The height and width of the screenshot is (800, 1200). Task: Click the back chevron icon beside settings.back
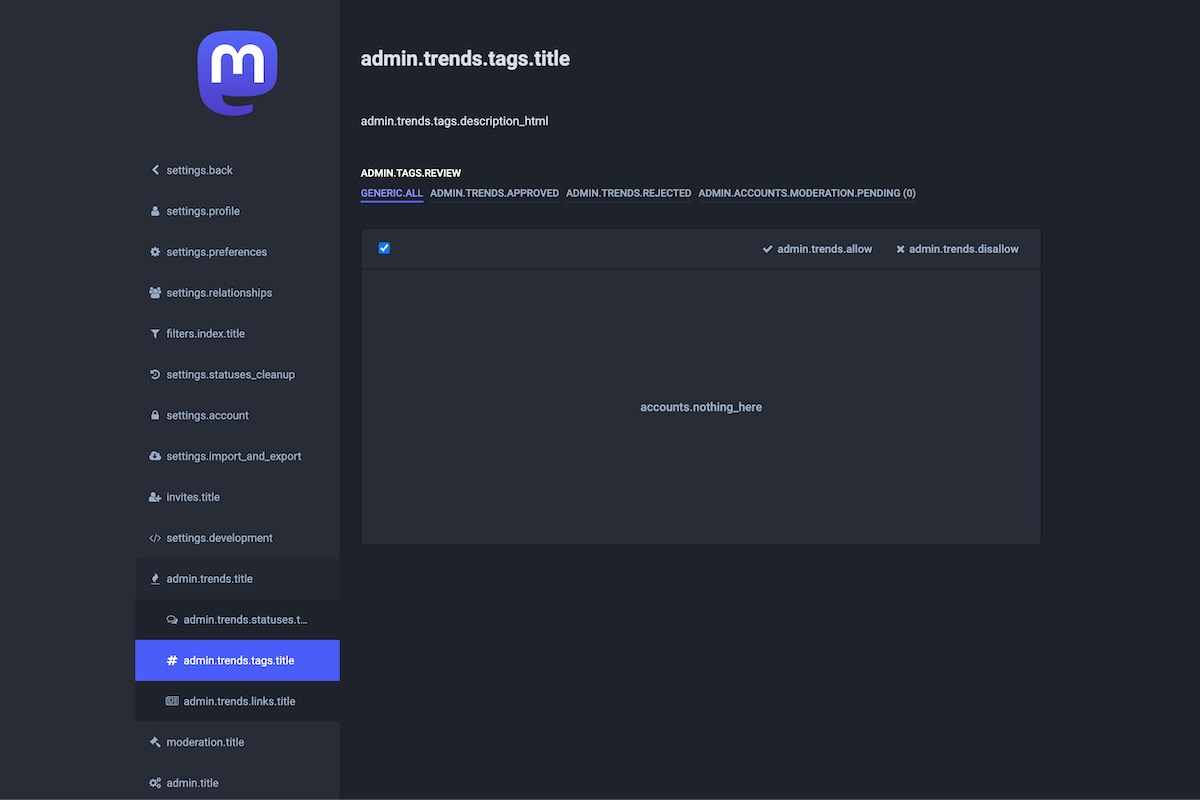[155, 170]
